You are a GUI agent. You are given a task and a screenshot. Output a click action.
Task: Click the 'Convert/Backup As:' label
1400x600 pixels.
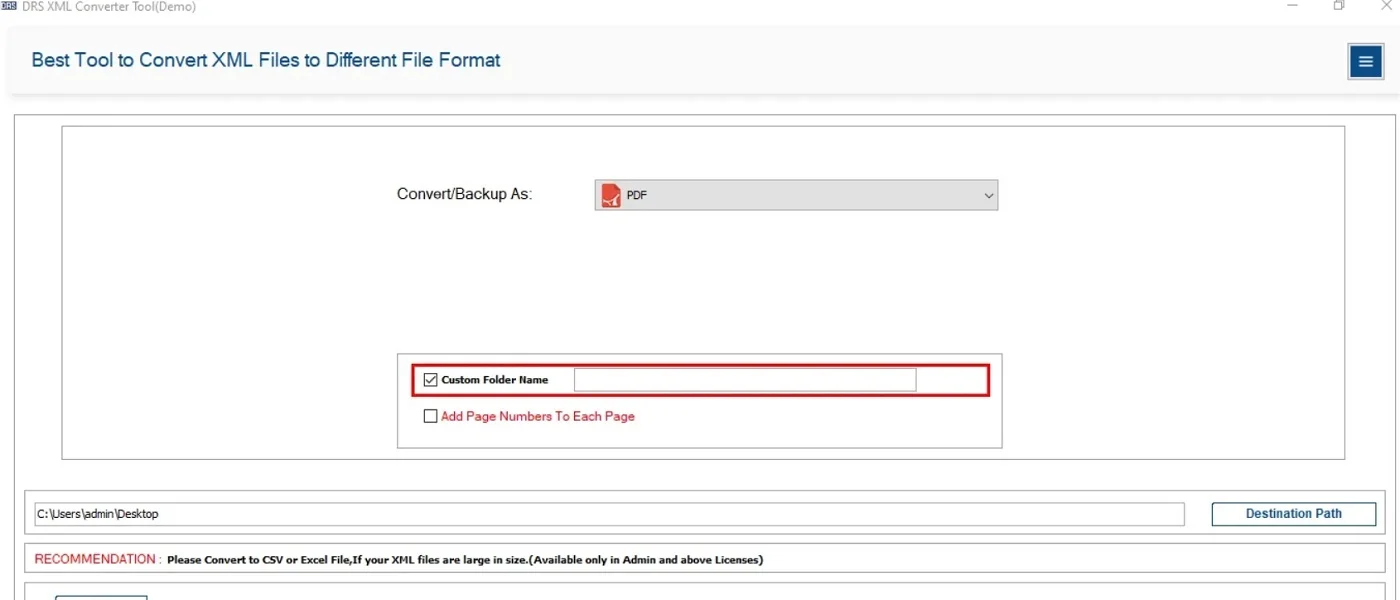(465, 194)
